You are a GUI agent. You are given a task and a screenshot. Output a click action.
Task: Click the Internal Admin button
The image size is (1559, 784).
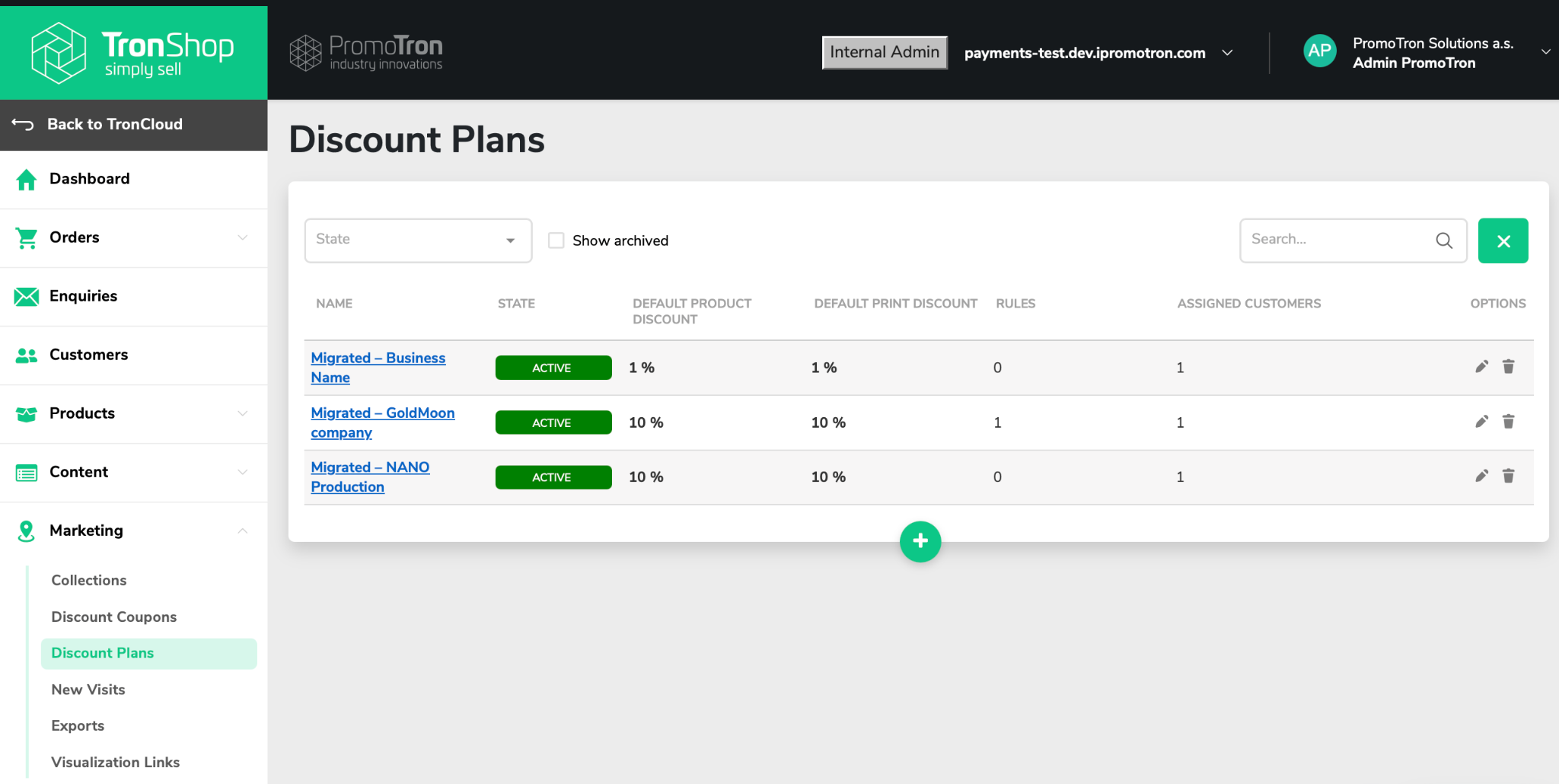(885, 53)
